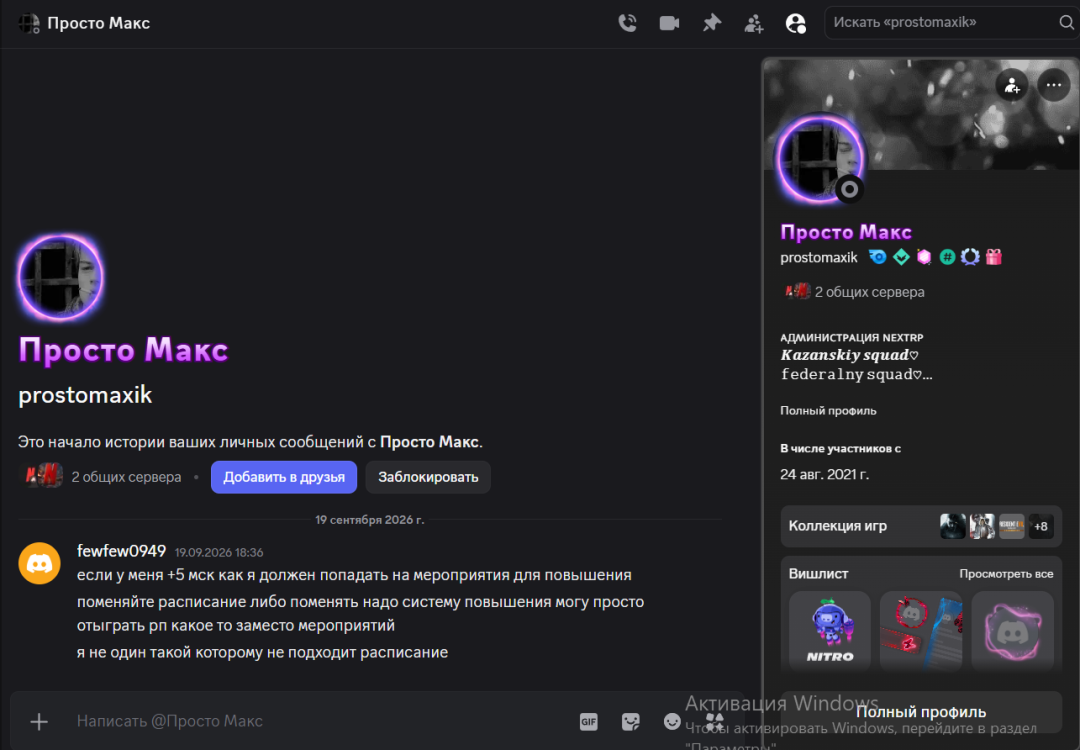Click the large chat intro avatar

[61, 278]
